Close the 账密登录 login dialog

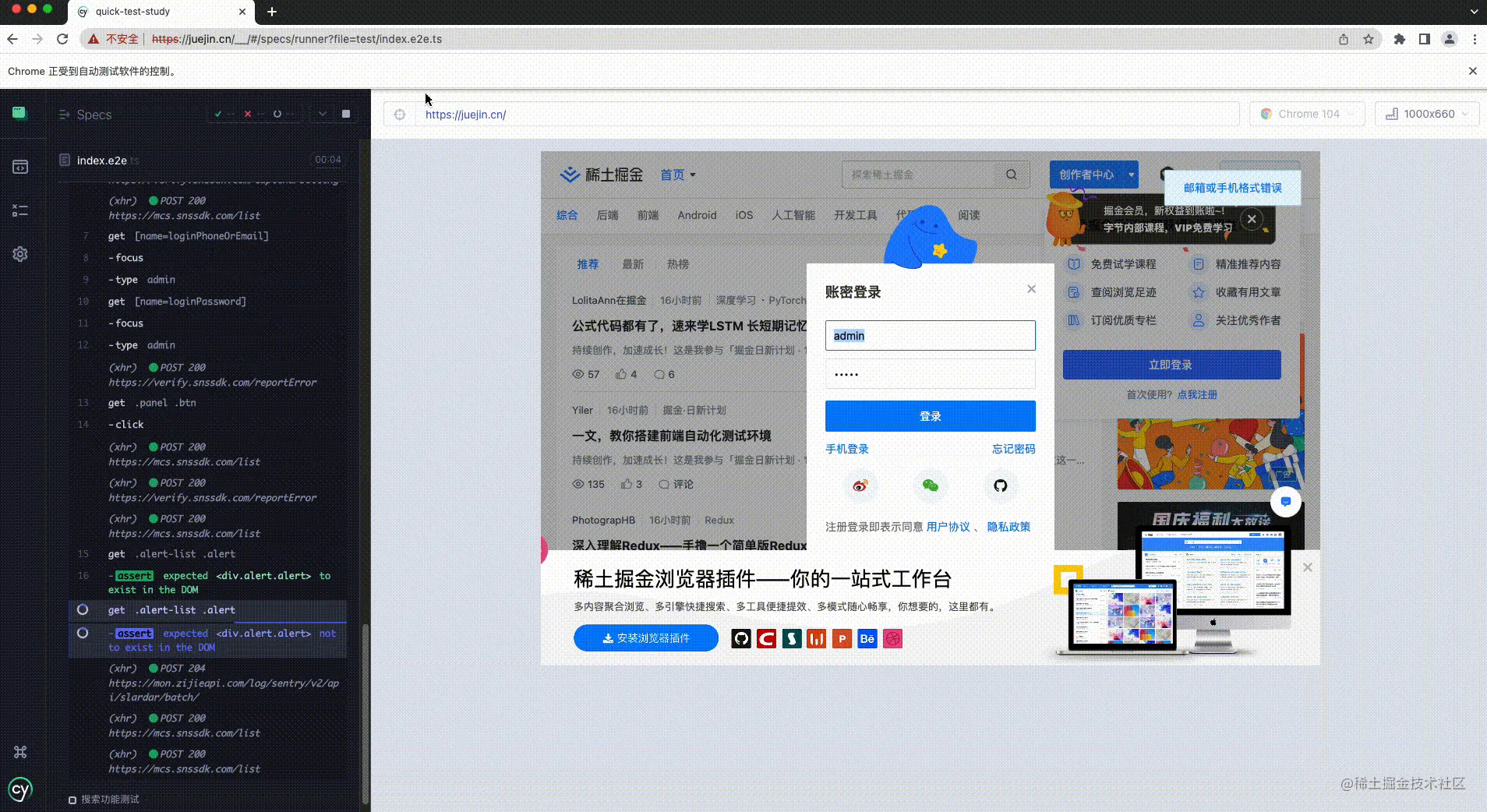click(x=1031, y=289)
